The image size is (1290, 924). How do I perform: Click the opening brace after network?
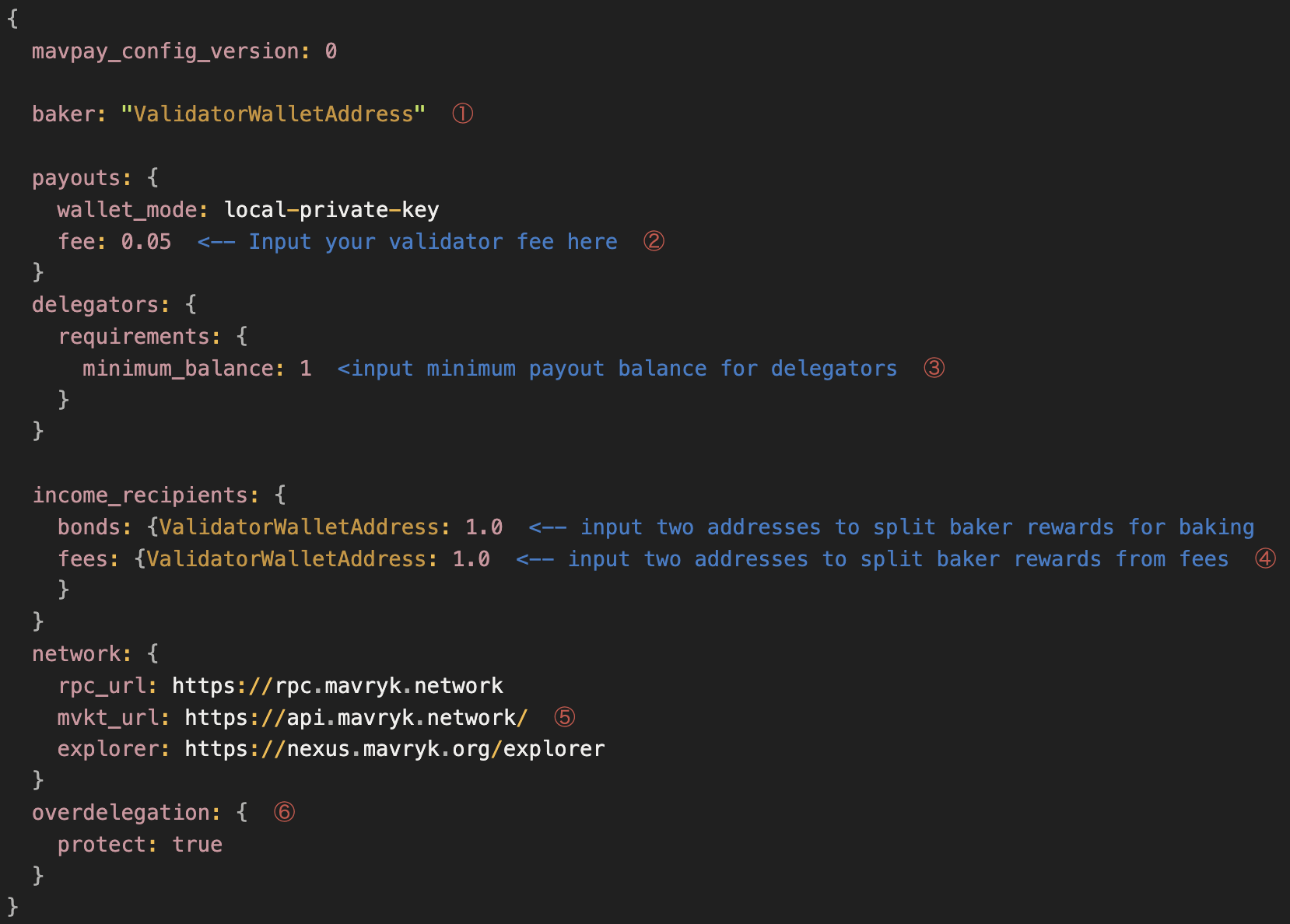click(x=152, y=654)
